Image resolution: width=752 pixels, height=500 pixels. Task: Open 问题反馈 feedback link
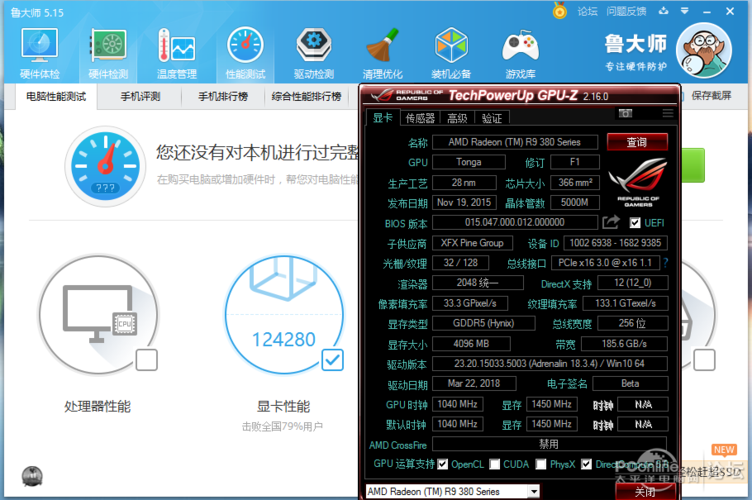(x=626, y=11)
